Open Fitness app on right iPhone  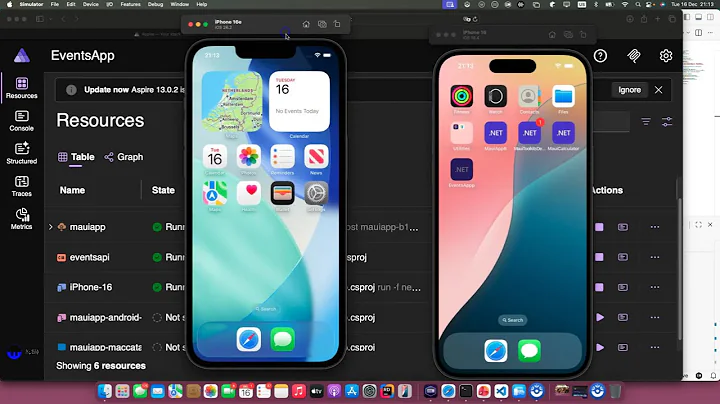[461, 96]
